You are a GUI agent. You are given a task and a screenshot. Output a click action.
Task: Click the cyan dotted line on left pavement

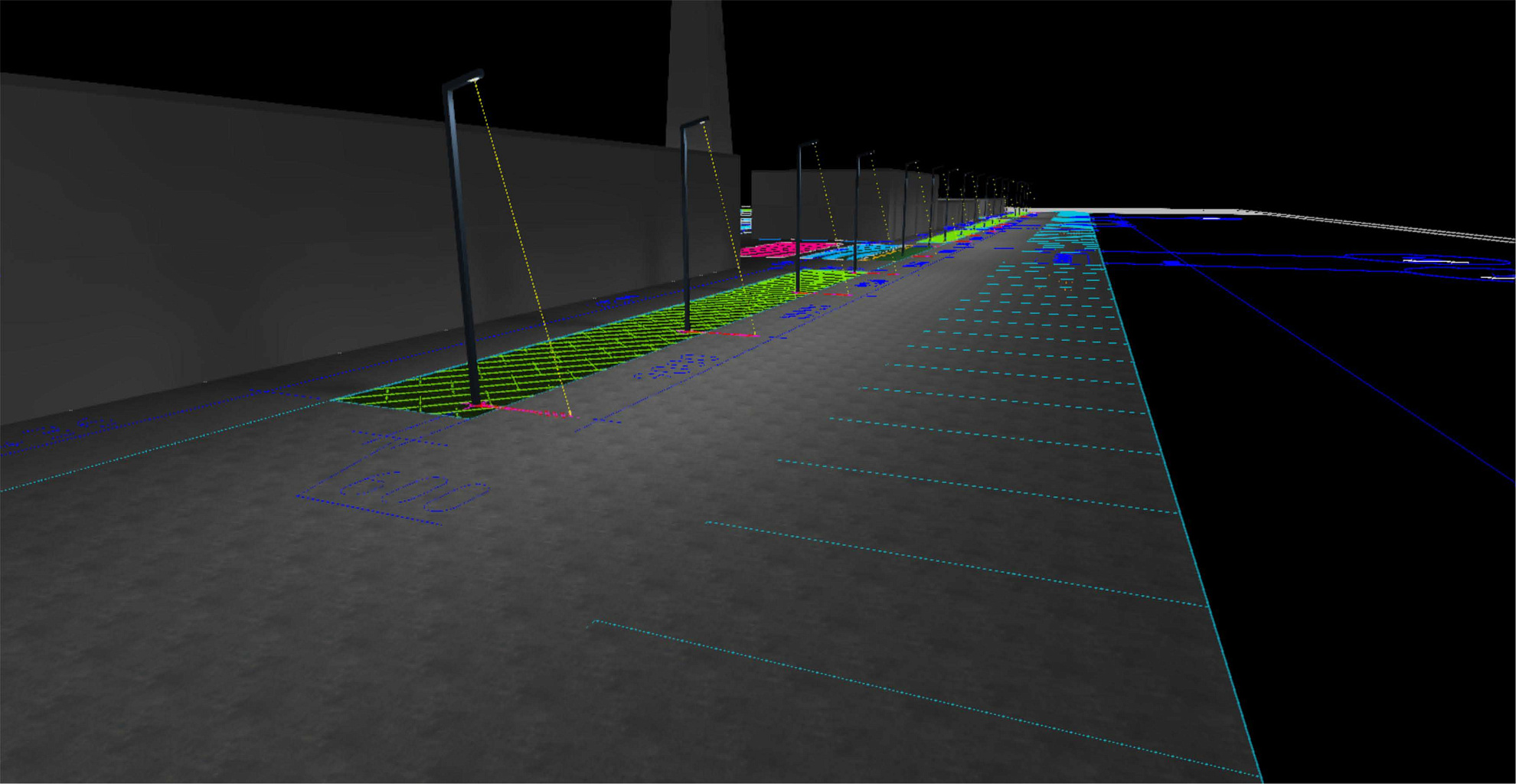153,450
